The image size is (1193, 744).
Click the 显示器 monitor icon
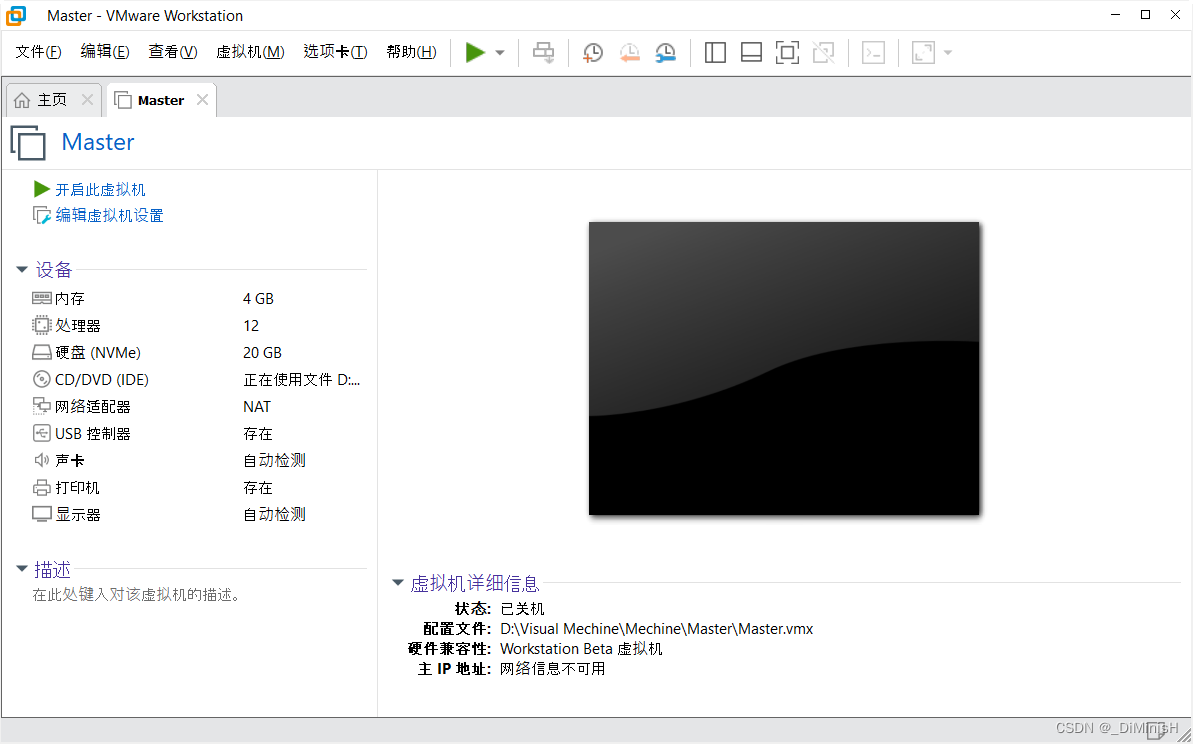coord(42,514)
